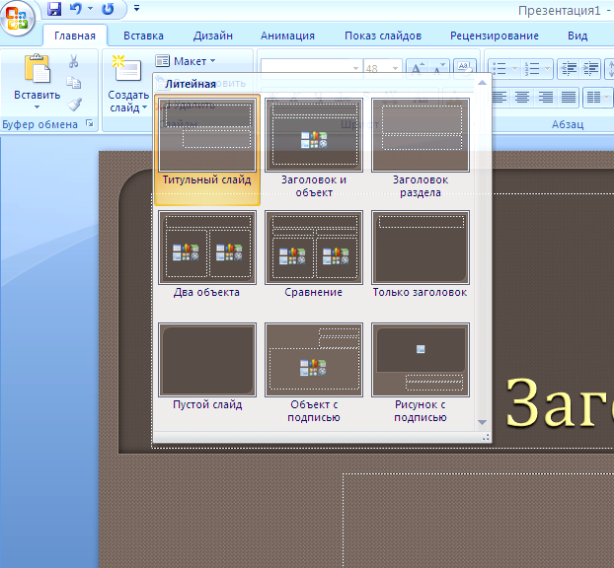
Task: Choose the Пустой слайд layout
Action: 208,366
